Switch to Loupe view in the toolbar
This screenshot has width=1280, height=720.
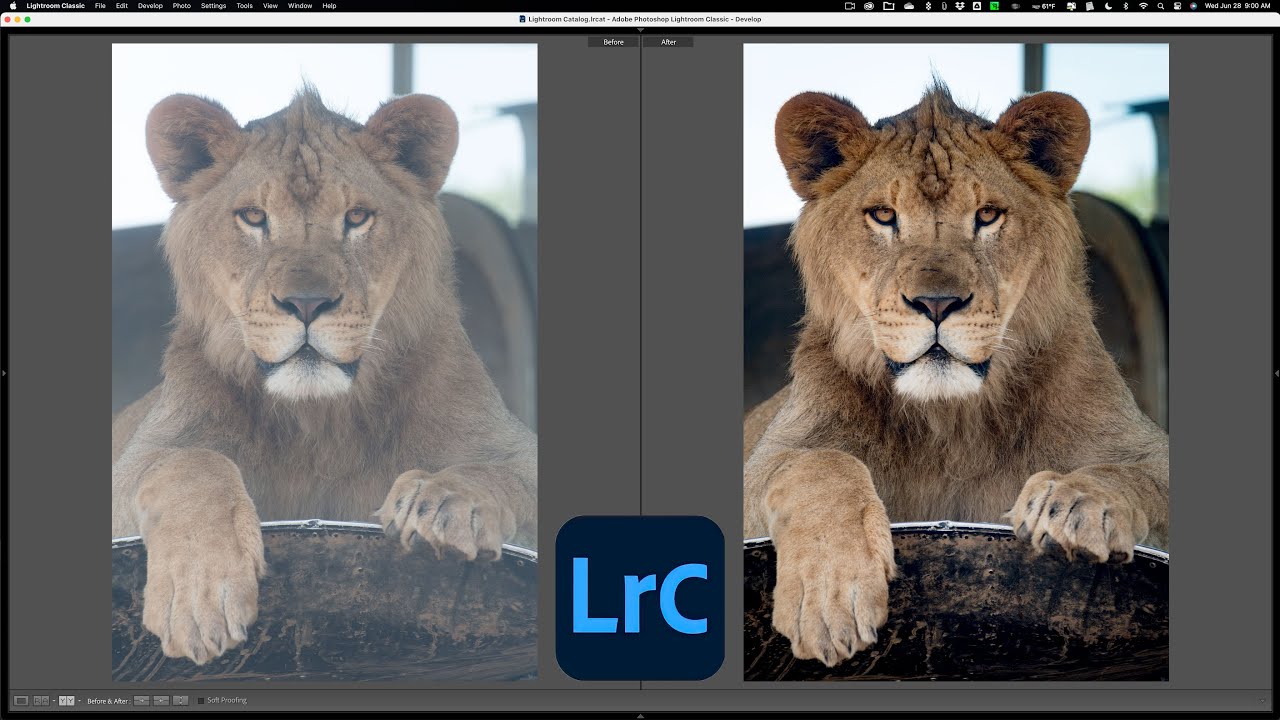(21, 700)
